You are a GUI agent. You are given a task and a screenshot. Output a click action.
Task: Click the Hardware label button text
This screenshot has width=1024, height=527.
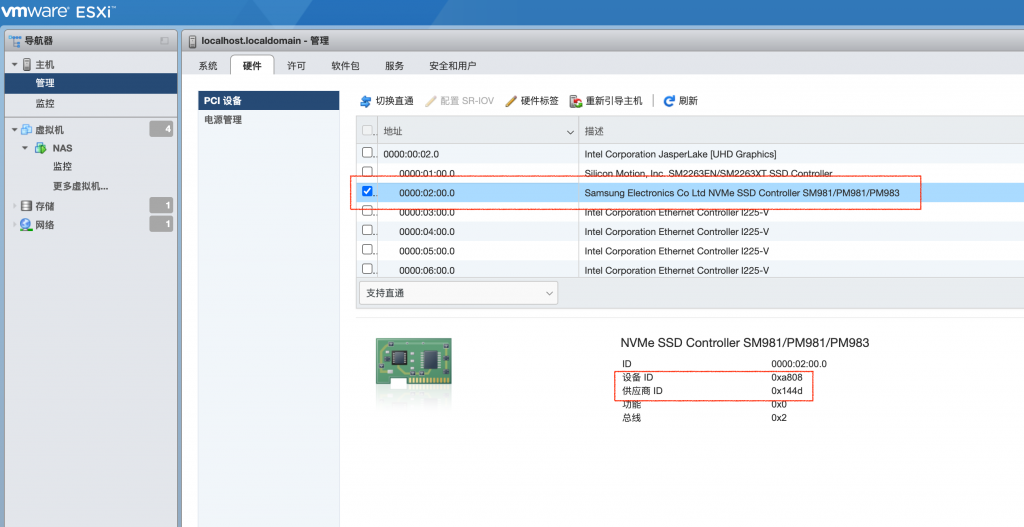pyautogui.click(x=539, y=101)
